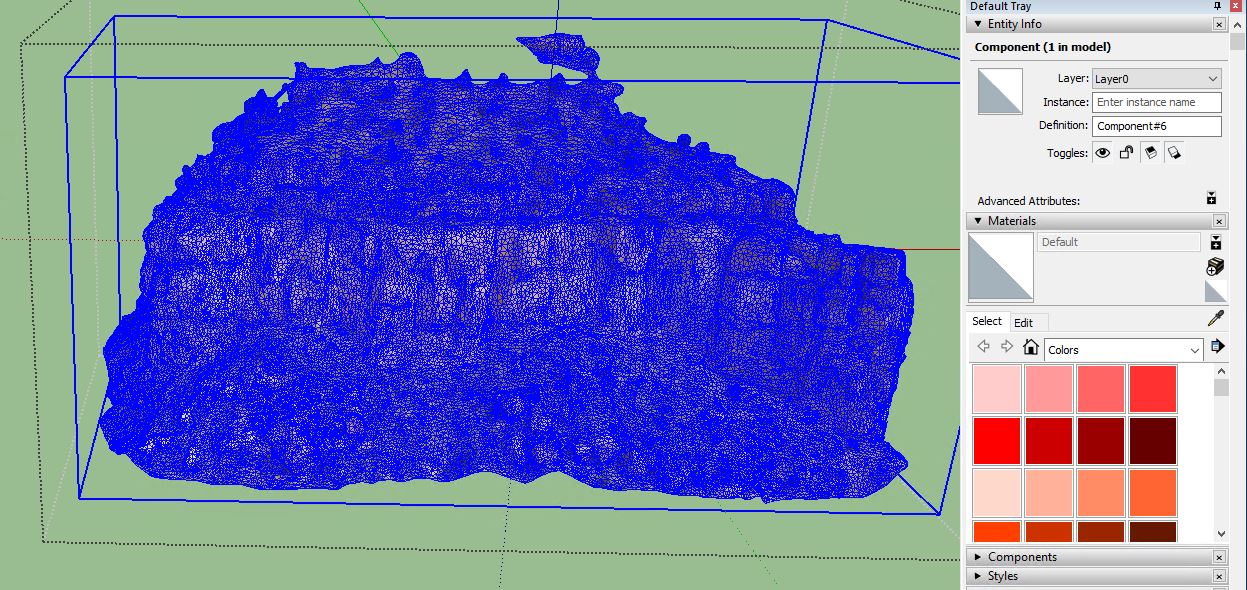Click the color list scrollbar up arrow
This screenshot has height=590, width=1247.
1221,371
